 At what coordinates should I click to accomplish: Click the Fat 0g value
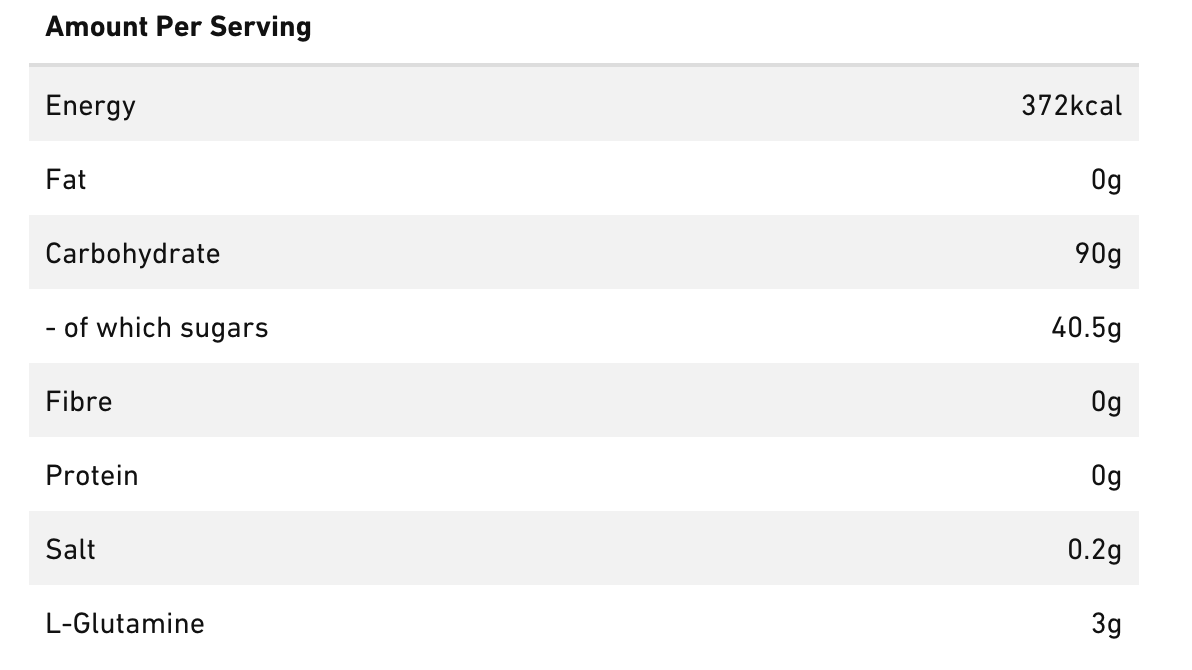click(1106, 180)
